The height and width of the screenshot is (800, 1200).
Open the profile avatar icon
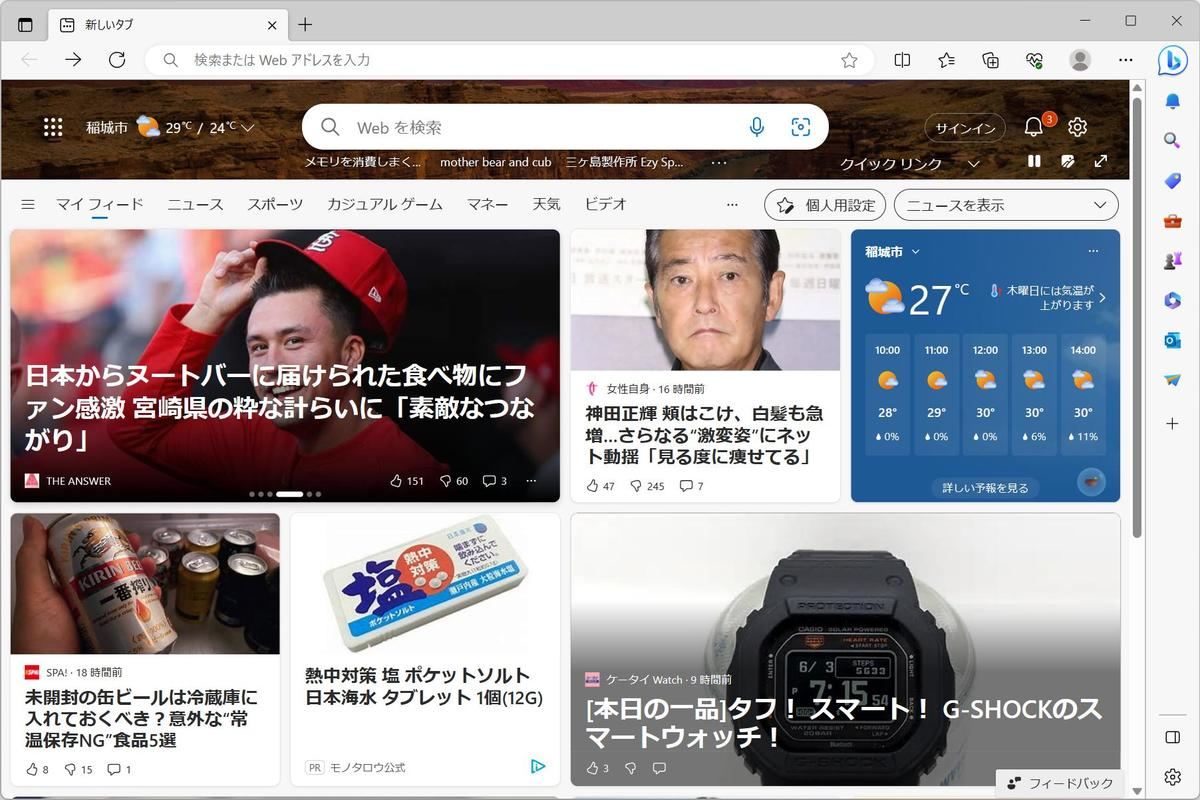click(1080, 60)
